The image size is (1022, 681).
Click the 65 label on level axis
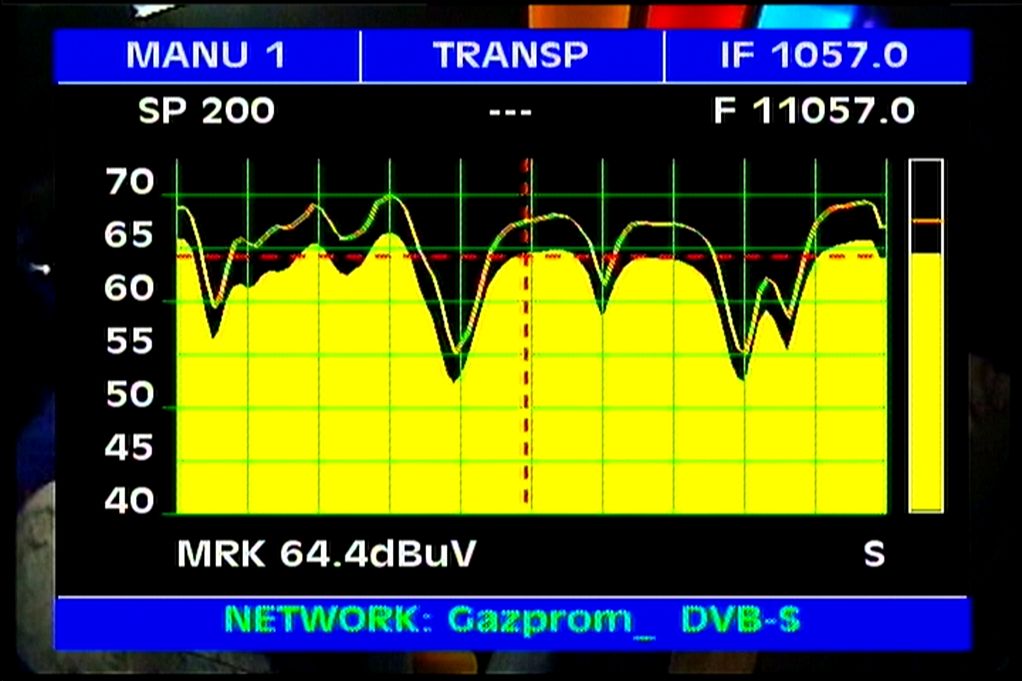(130, 236)
